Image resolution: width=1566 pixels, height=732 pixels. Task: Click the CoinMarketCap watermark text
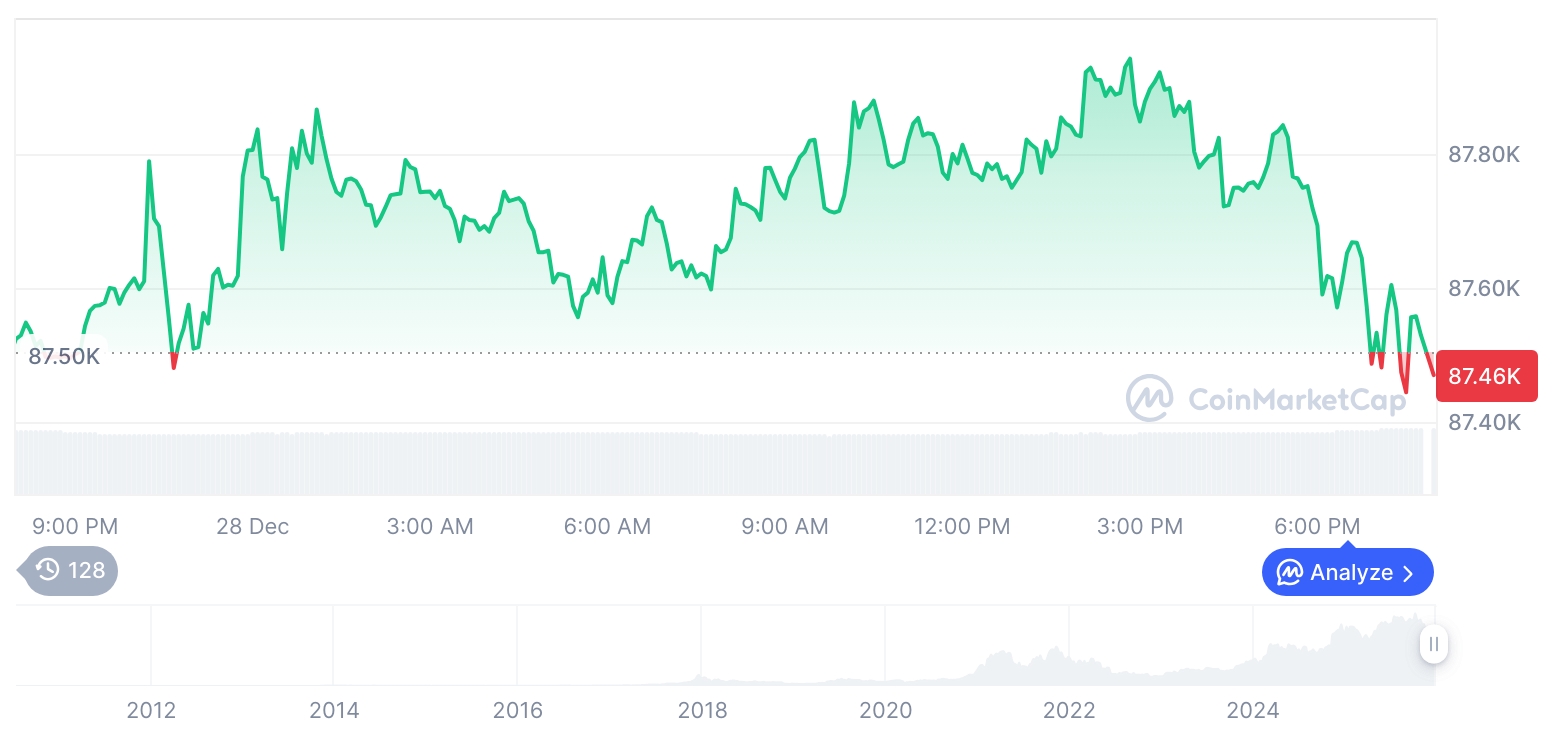[x=1296, y=399]
